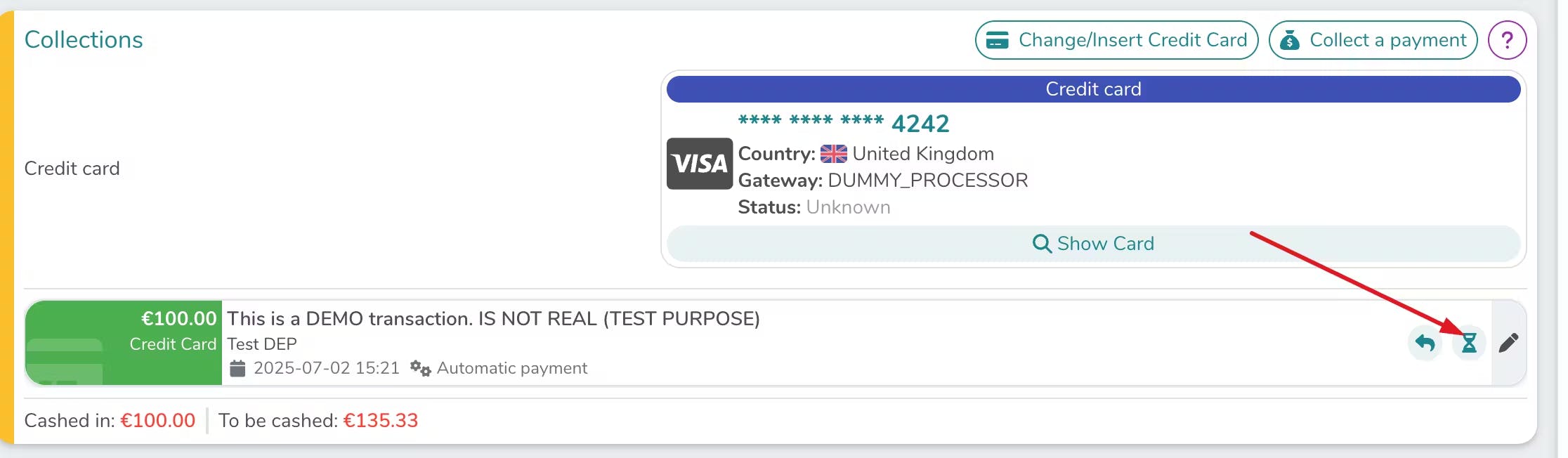1568x458 pixels.
Task: Click the calendar icon beside the transaction date
Action: point(238,368)
